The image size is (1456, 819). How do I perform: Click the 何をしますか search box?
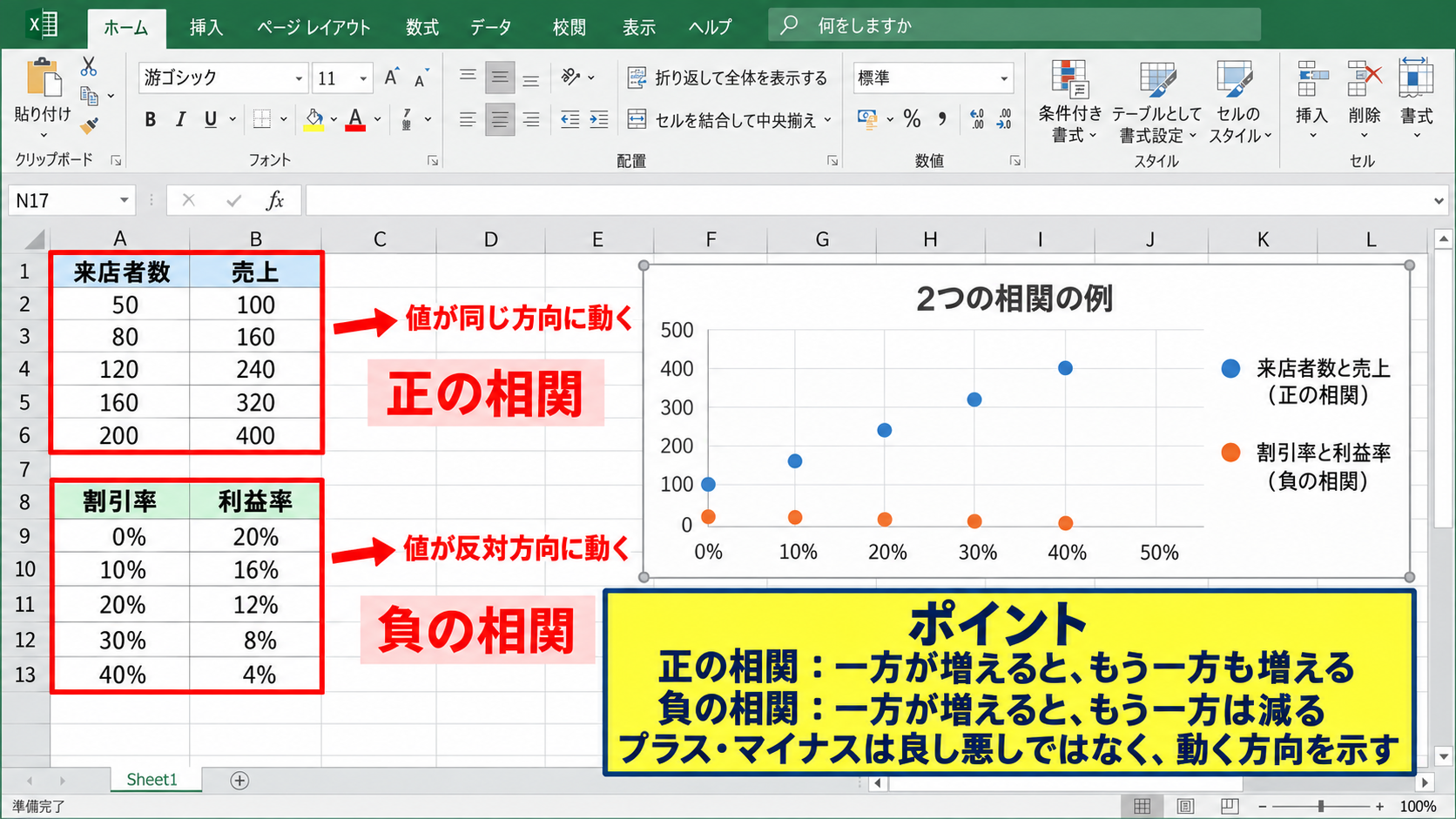(1014, 25)
